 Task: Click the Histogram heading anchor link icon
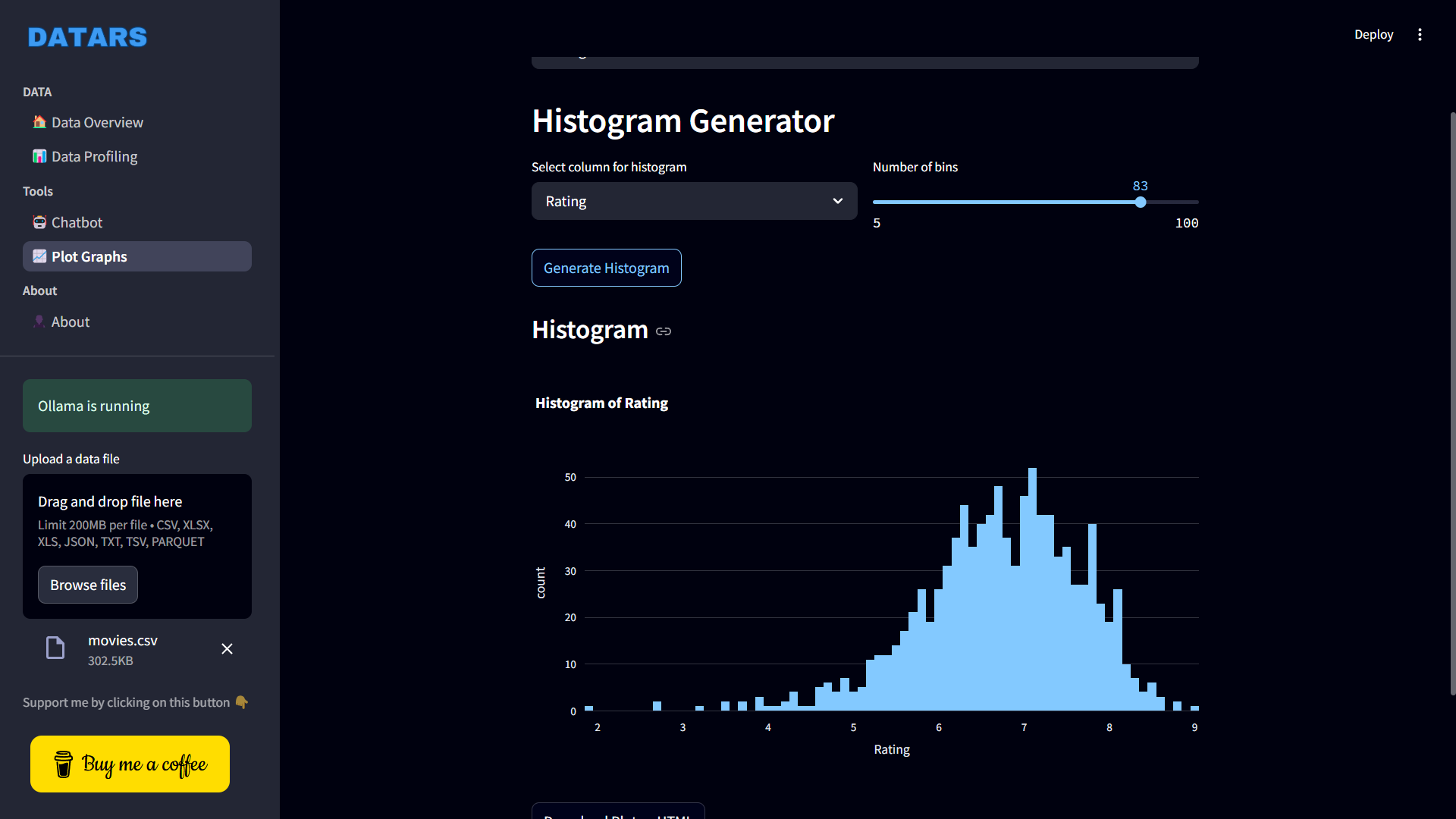point(664,331)
